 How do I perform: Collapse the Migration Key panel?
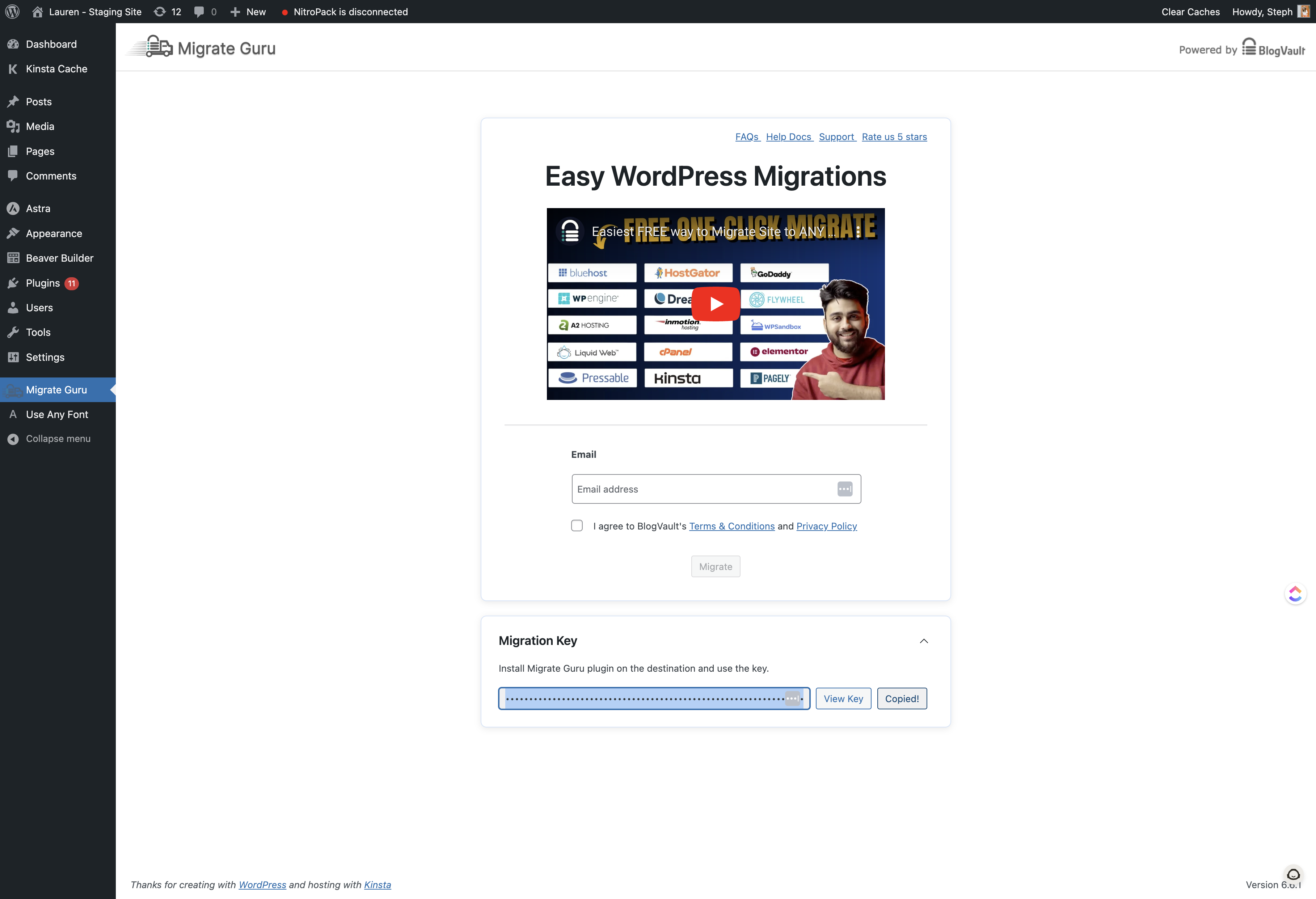point(924,641)
